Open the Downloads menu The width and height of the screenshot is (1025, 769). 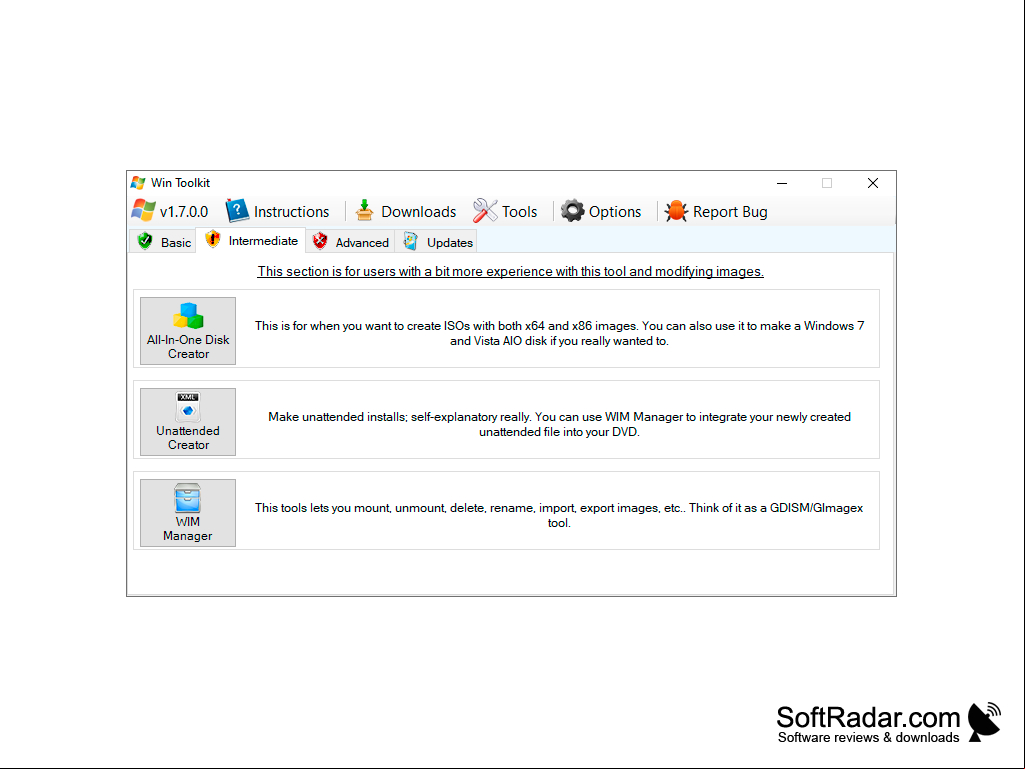(418, 212)
